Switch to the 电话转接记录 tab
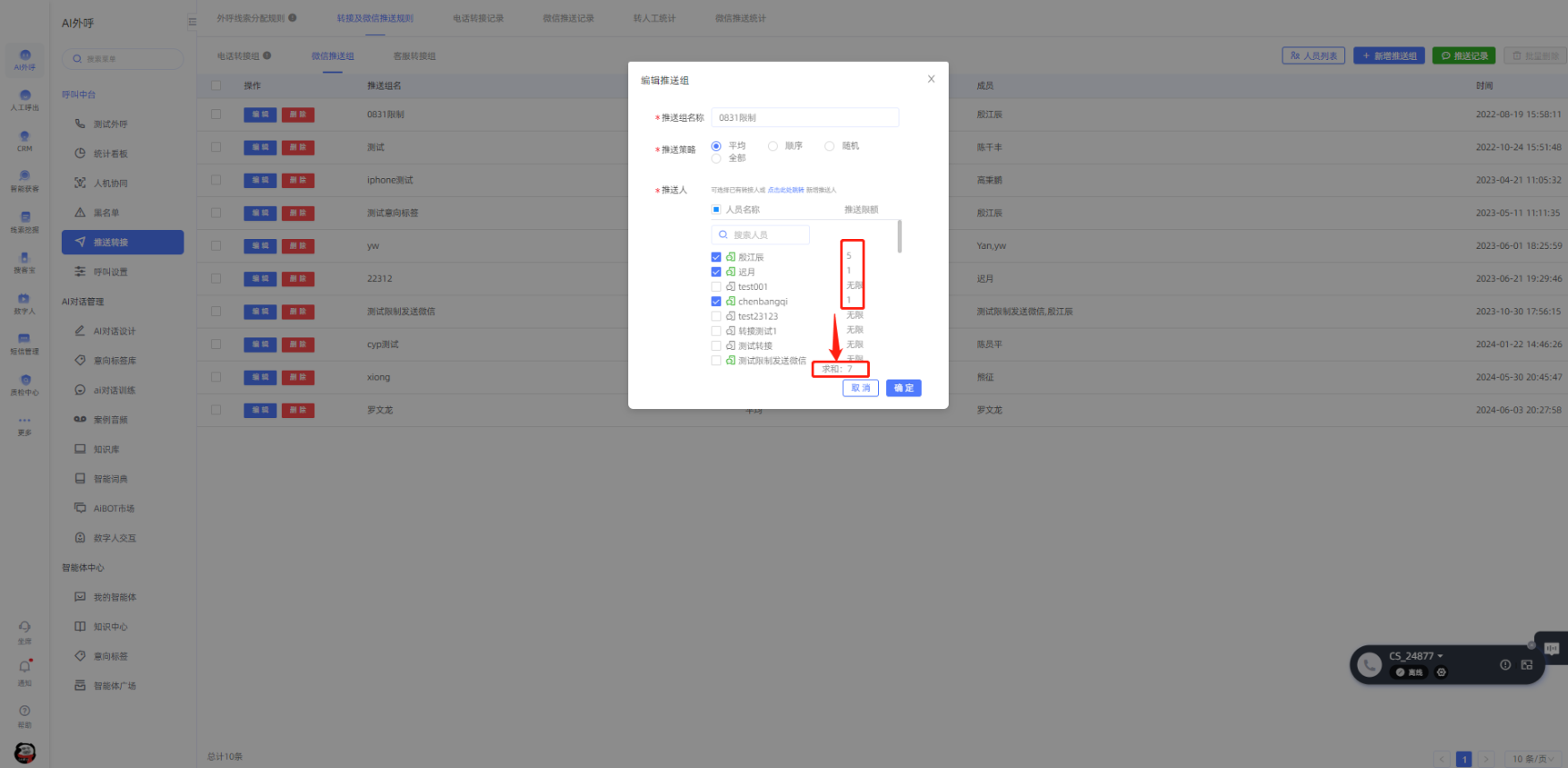Viewport: 1568px width, 768px height. click(478, 19)
